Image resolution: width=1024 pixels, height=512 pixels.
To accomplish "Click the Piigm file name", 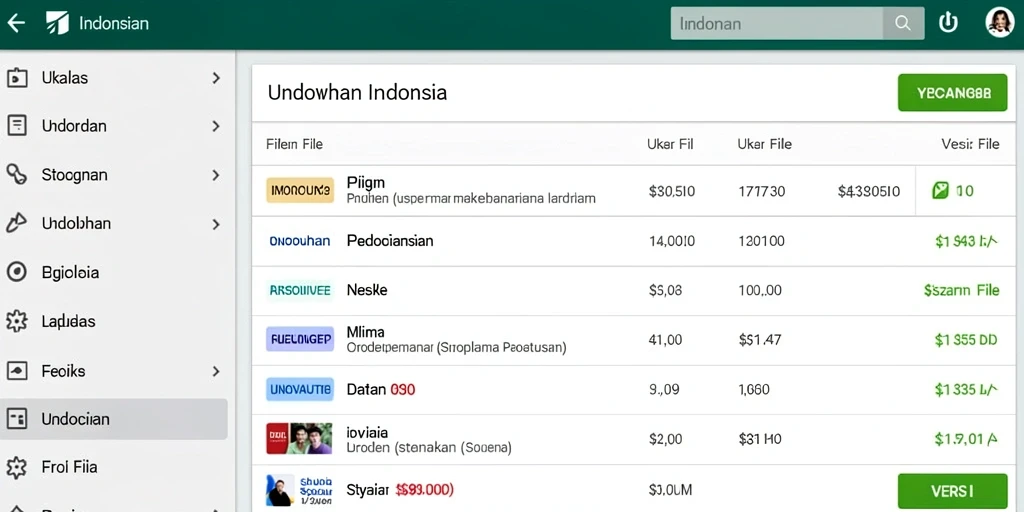I will click(x=366, y=182).
